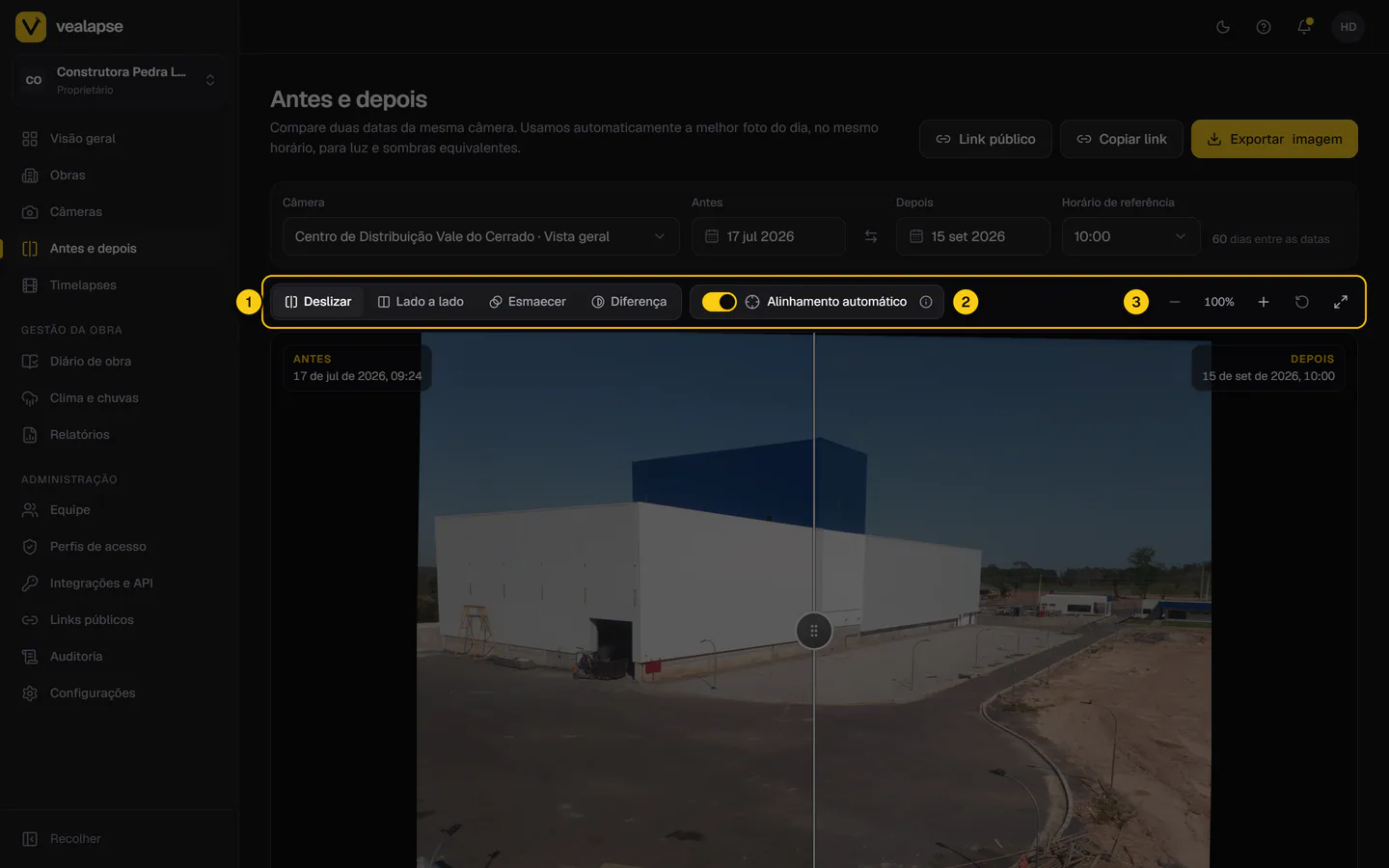
Task: Click the Copiar link button
Action: (x=1121, y=139)
